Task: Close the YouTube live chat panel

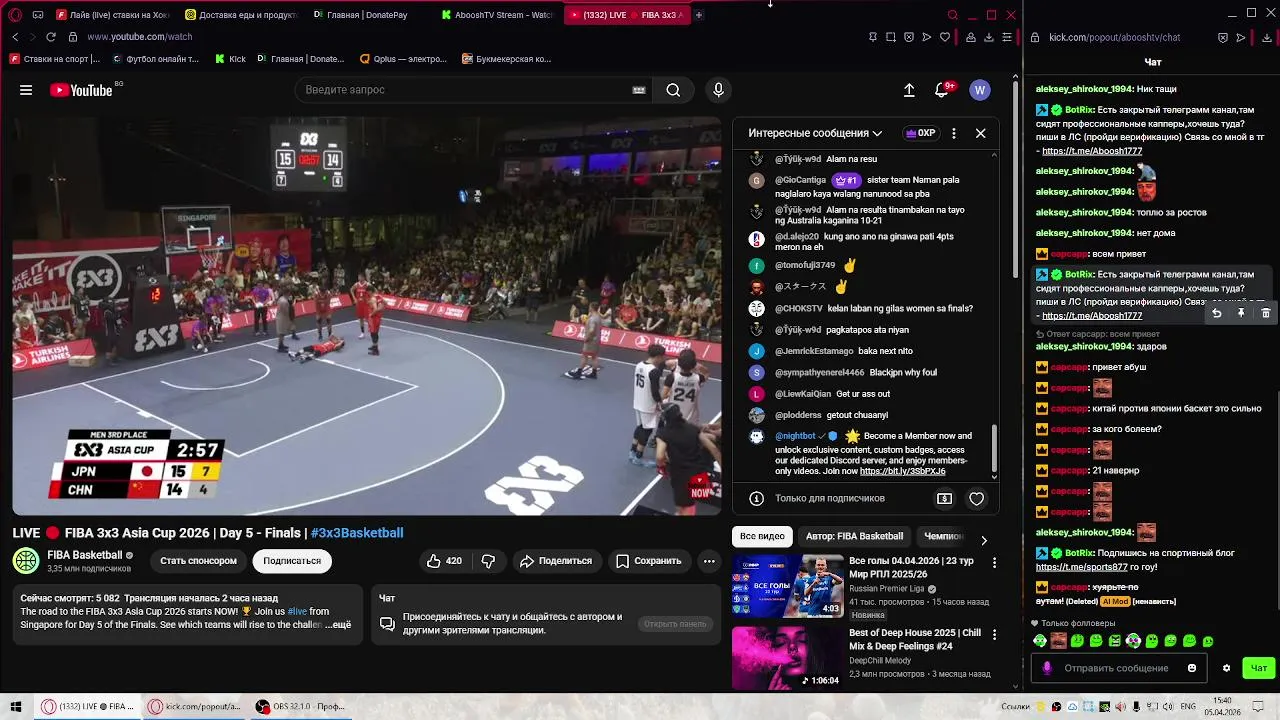Action: click(x=980, y=133)
